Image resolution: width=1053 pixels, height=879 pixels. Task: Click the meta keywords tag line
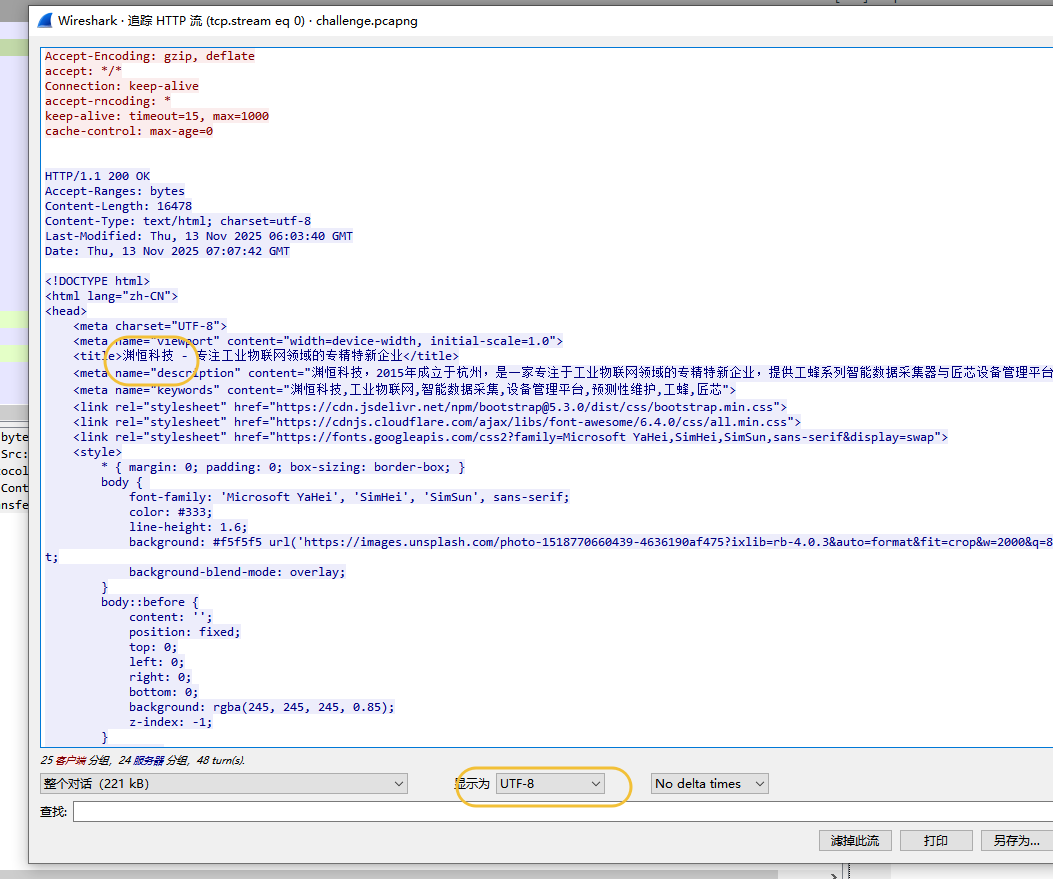405,390
